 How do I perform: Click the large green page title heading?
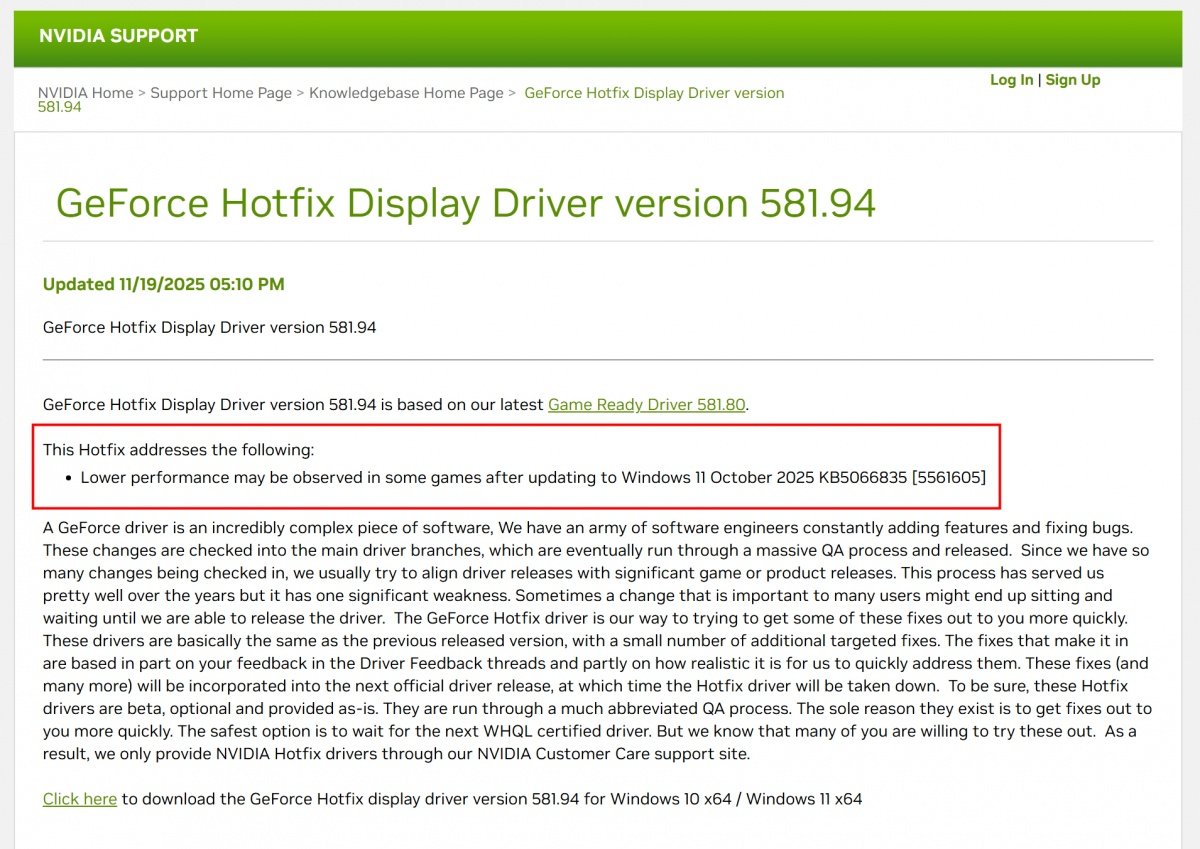(465, 203)
